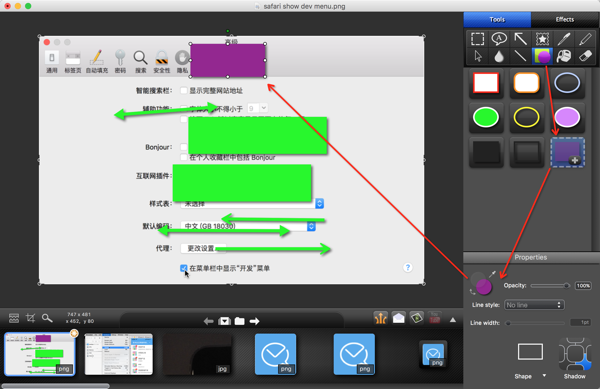Choose lilac filled ellipse style

point(567,117)
